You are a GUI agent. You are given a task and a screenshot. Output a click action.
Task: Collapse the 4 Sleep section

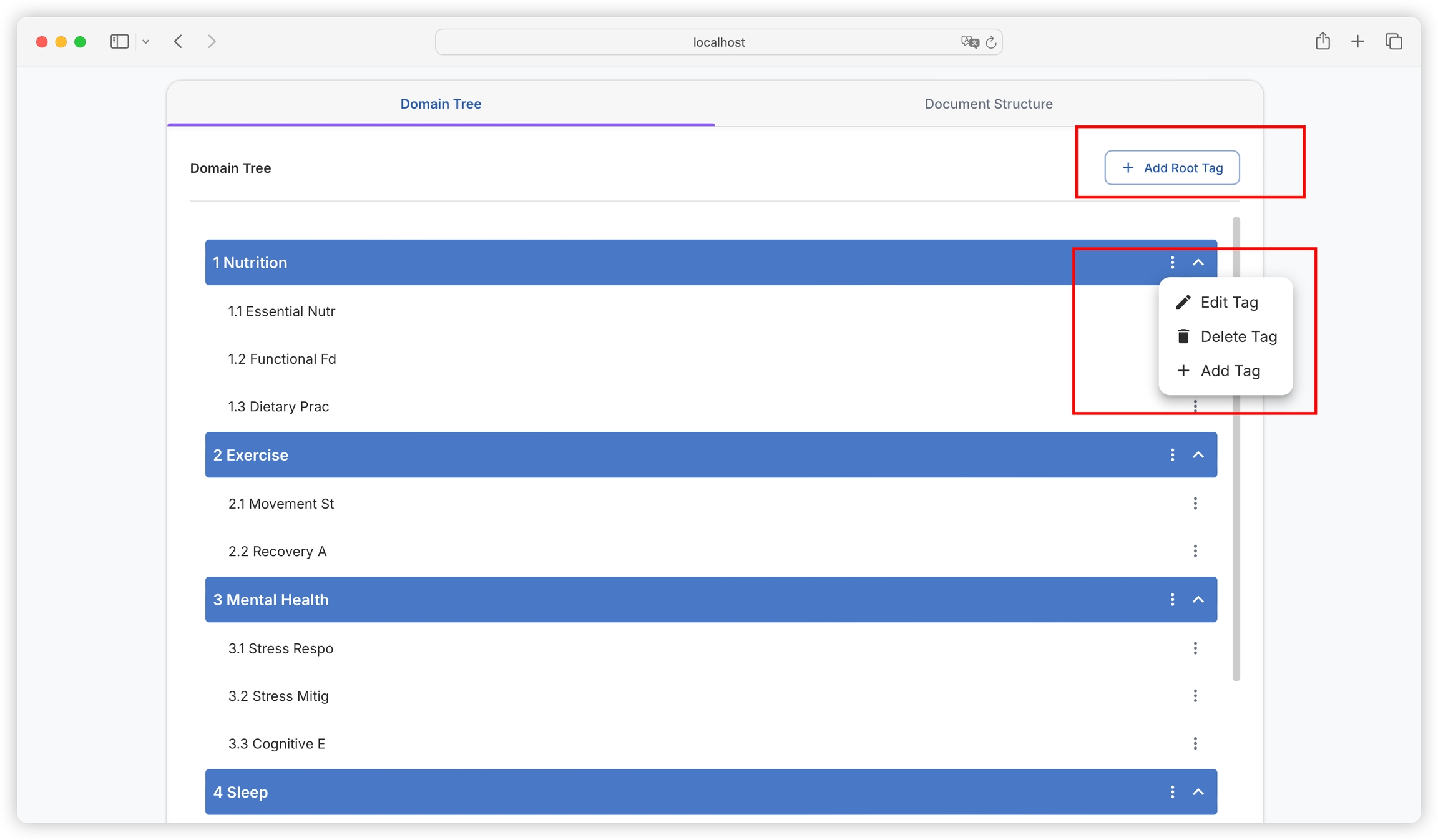pyautogui.click(x=1198, y=792)
